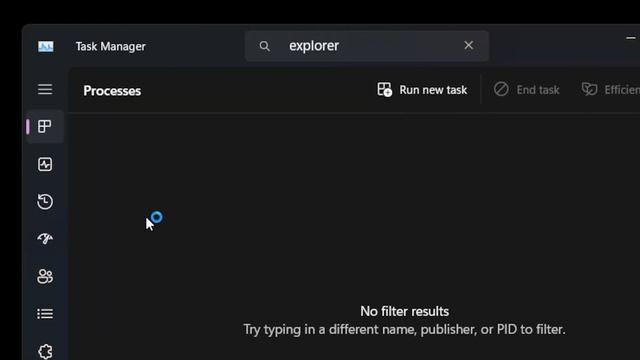640x360 pixels.
Task: Minimize the Task Manager window
Action: 631,38
